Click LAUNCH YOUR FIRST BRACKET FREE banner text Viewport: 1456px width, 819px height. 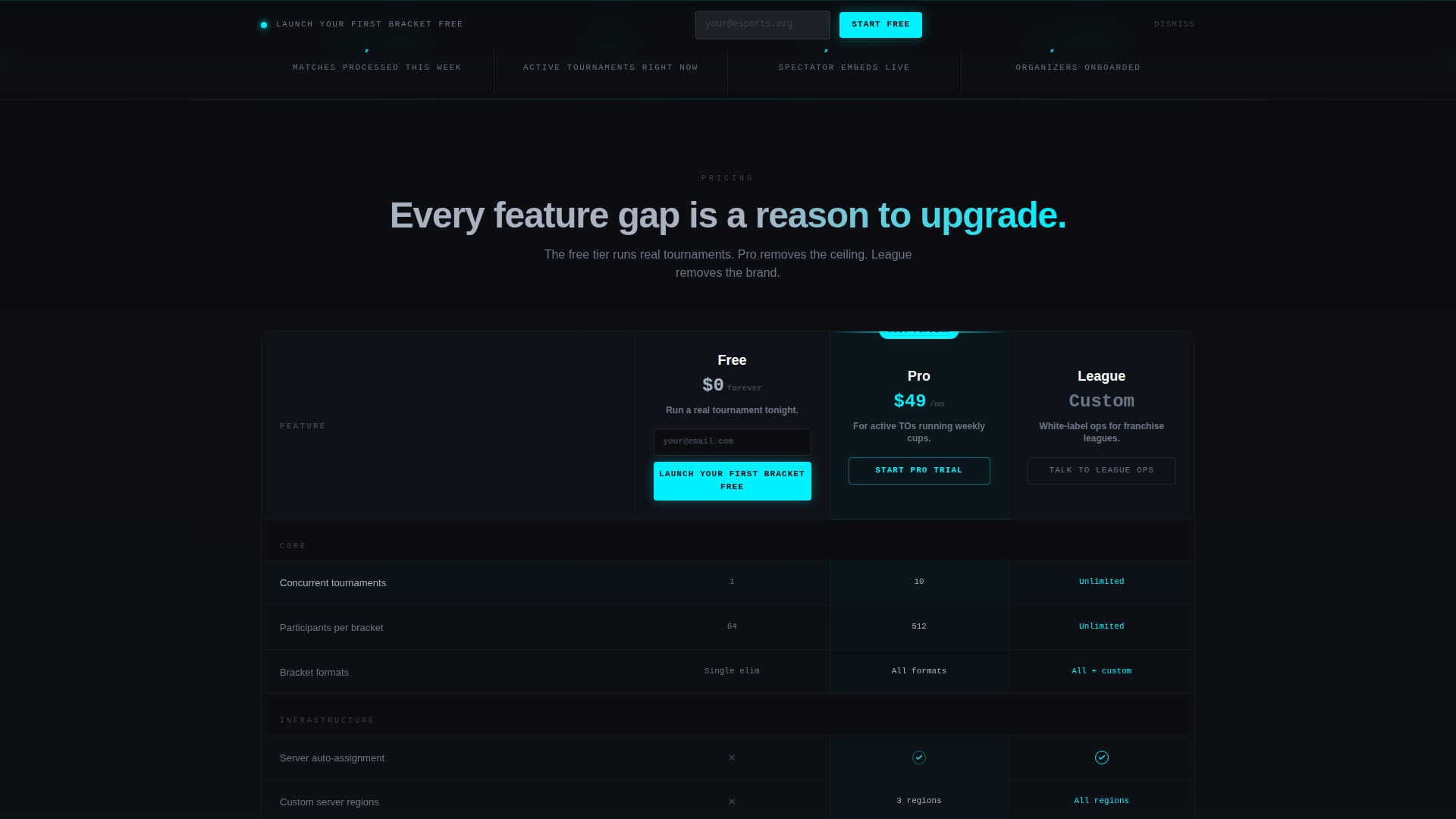click(x=369, y=24)
